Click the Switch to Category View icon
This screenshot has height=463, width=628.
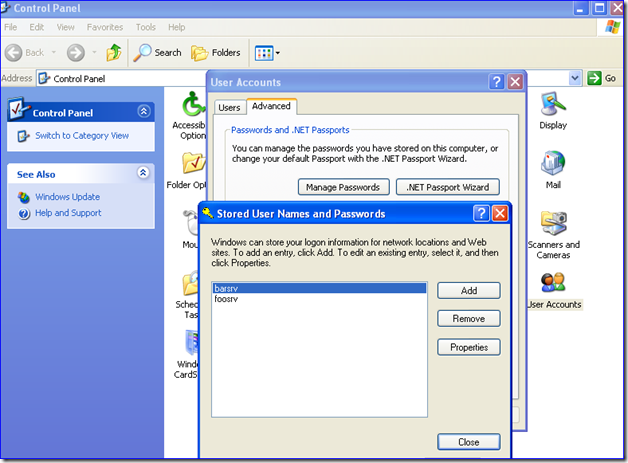coord(23,136)
